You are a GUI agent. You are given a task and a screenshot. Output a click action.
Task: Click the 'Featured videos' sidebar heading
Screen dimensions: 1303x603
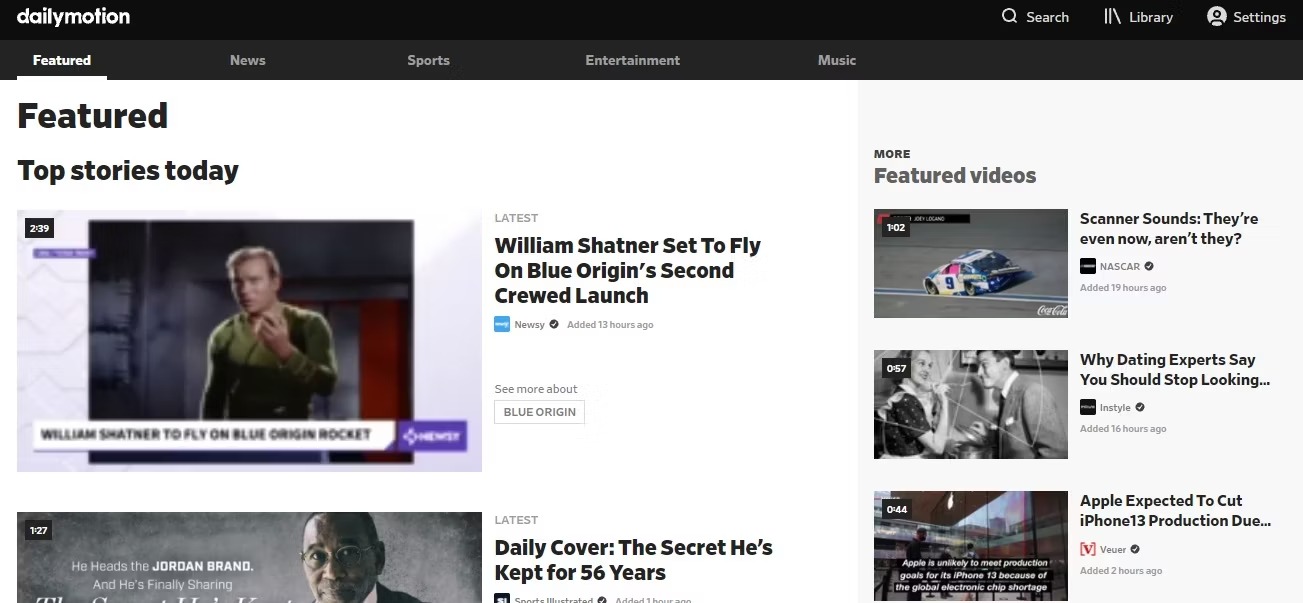coord(955,176)
